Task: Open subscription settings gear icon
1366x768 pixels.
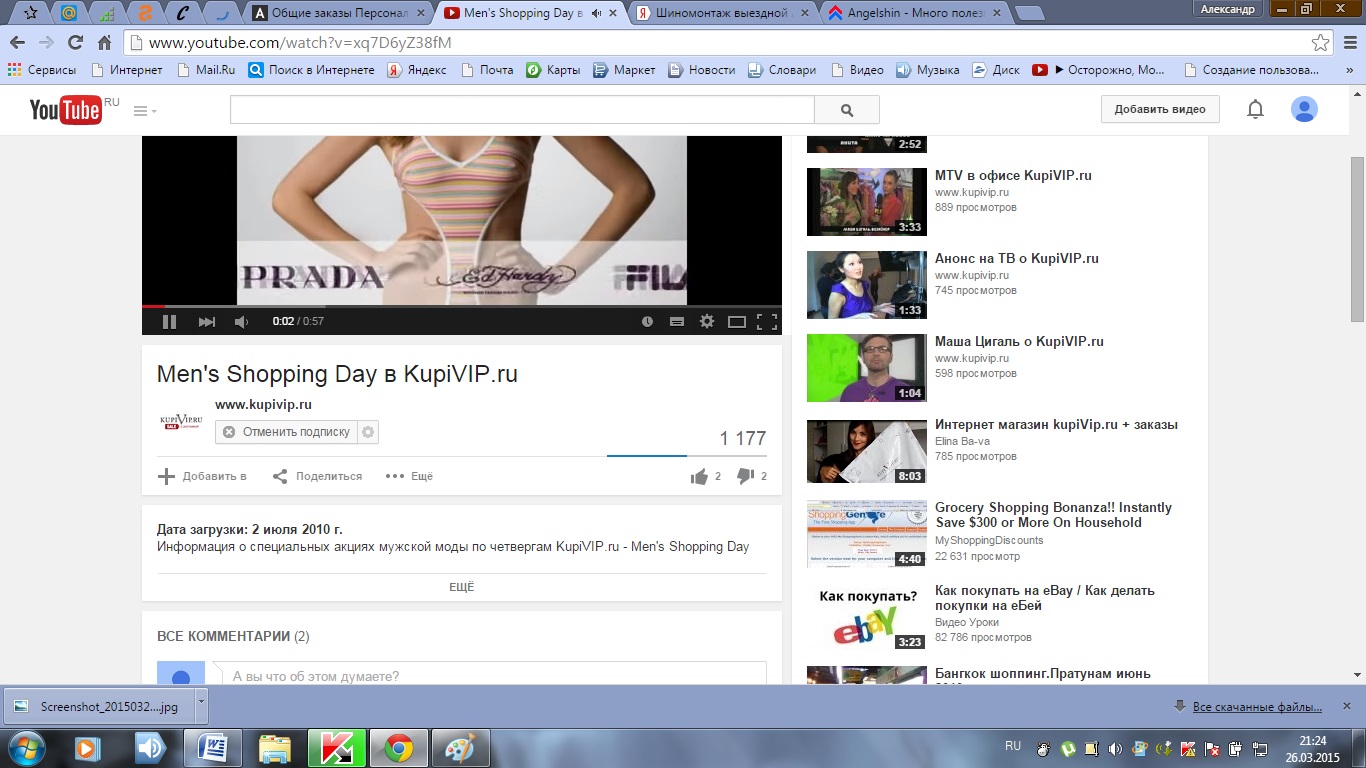Action: (368, 432)
